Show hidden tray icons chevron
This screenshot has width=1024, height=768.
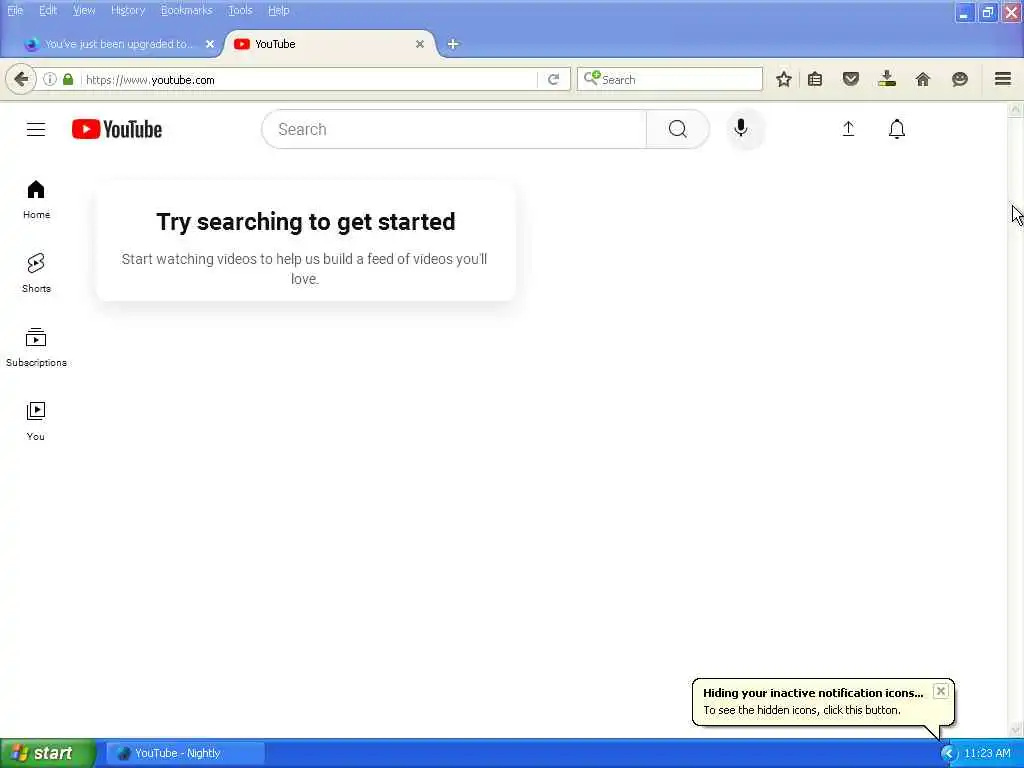coord(948,754)
